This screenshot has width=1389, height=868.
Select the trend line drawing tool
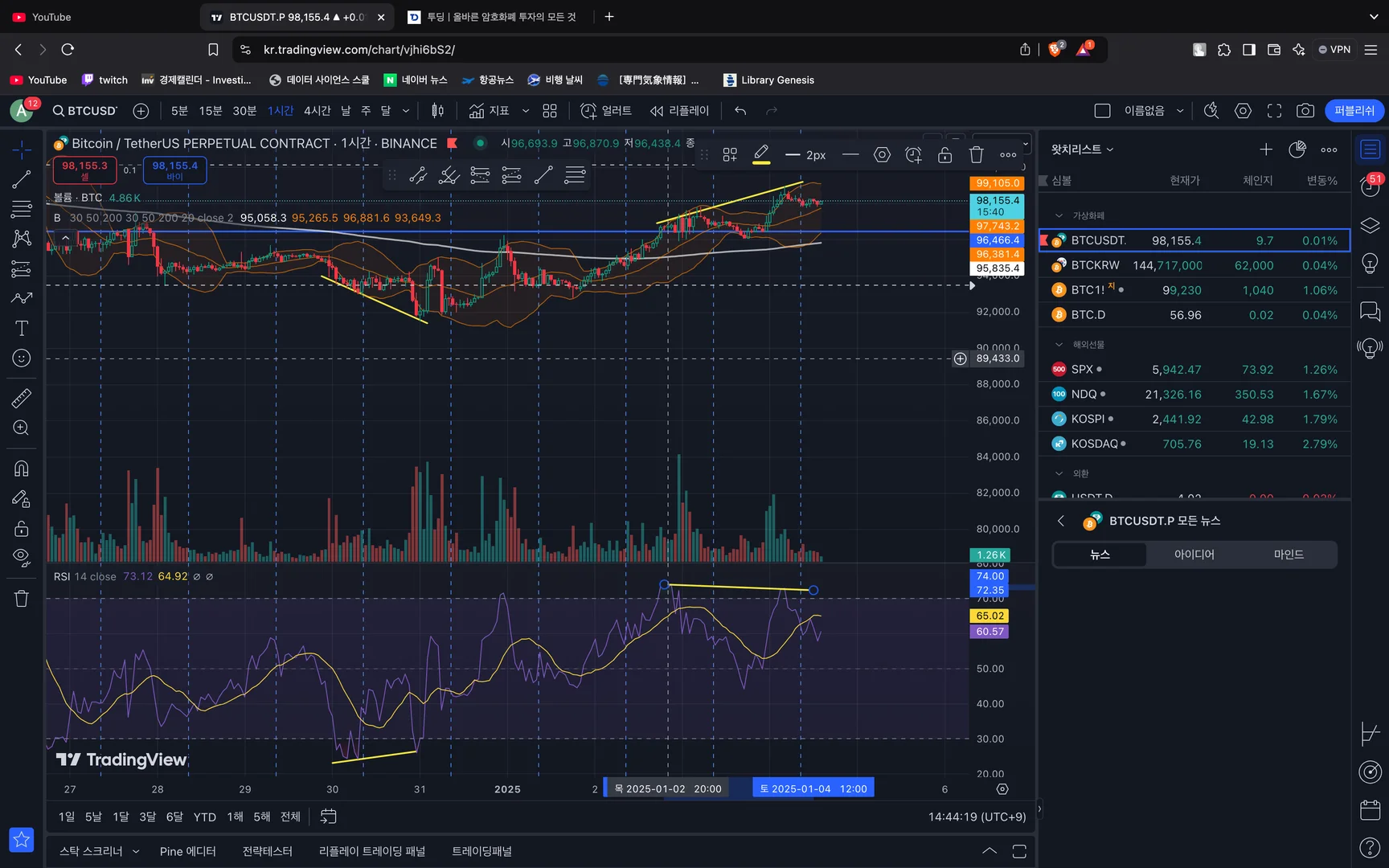[x=22, y=180]
